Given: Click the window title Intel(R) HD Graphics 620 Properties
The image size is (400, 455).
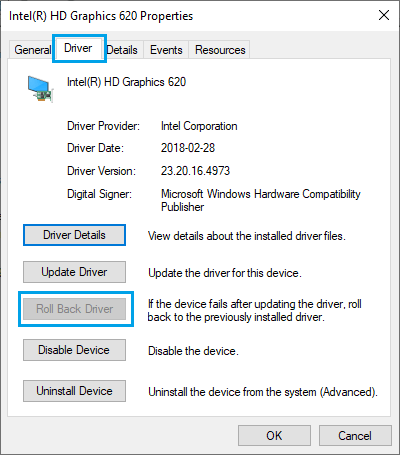Looking at the screenshot, I should point(101,16).
